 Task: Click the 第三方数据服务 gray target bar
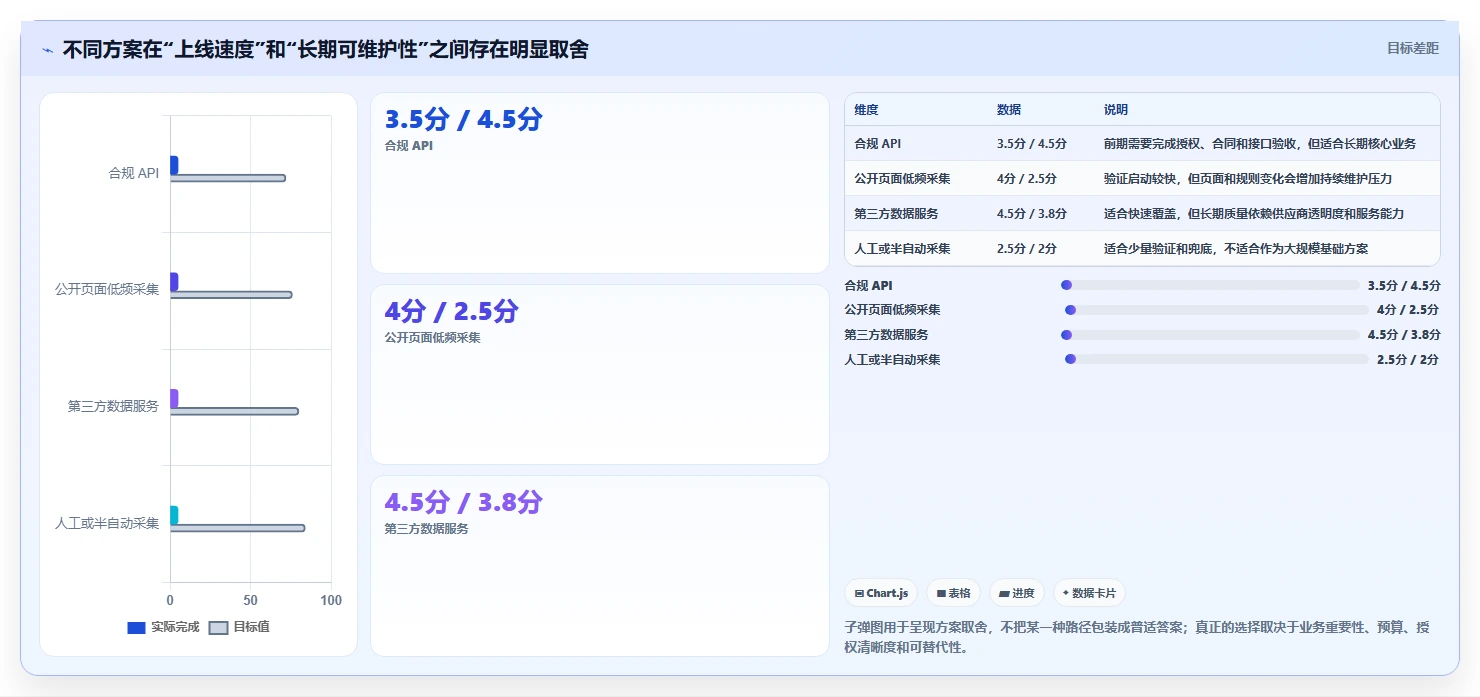point(234,411)
